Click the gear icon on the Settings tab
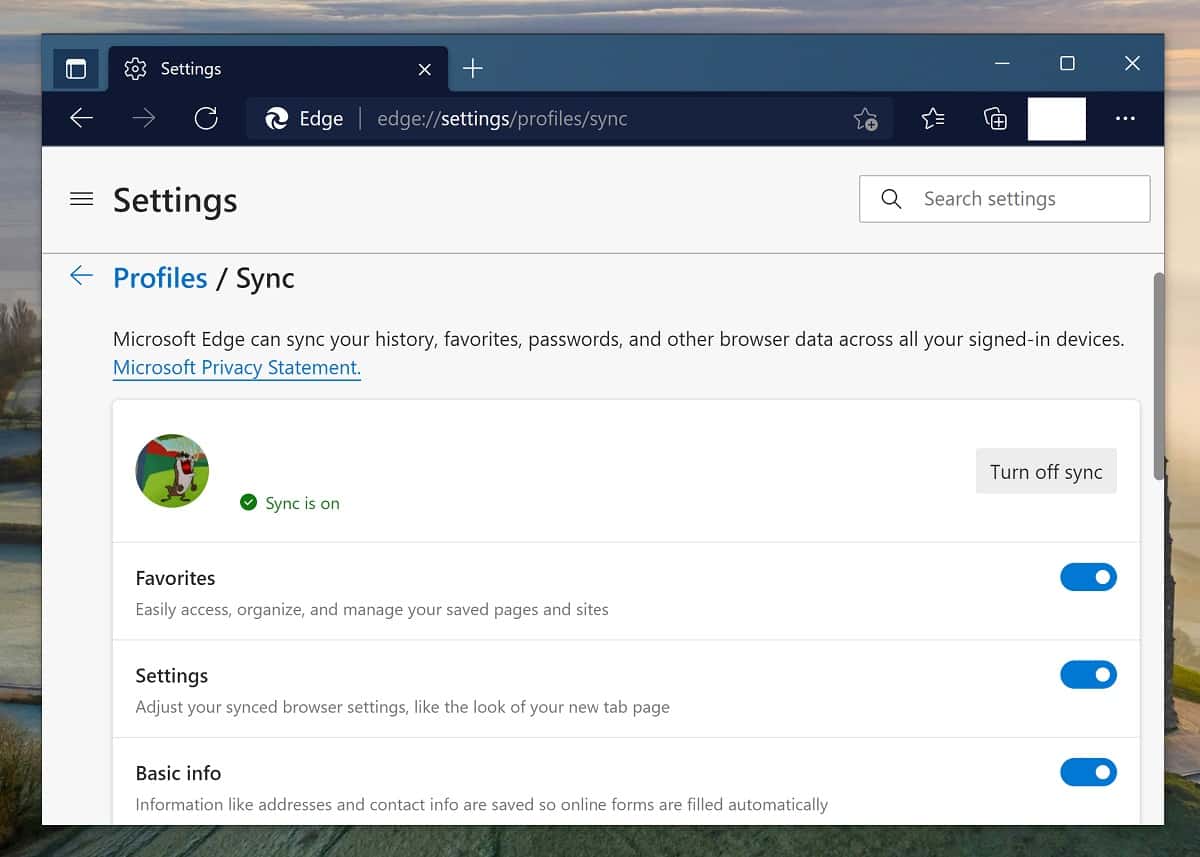 (135, 69)
